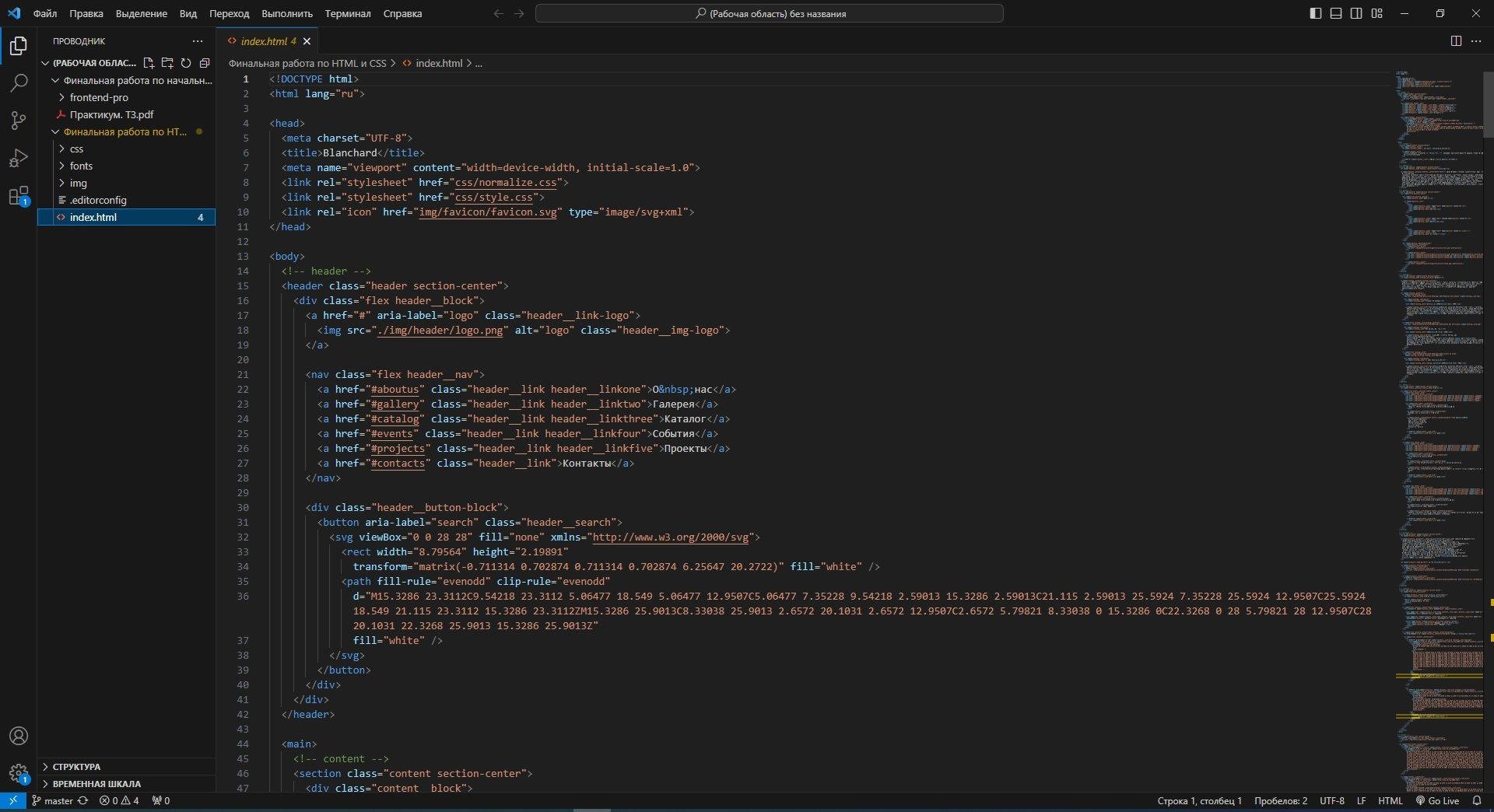This screenshot has height=812, width=1494.
Task: Click the New File icon in explorer
Action: (x=149, y=63)
